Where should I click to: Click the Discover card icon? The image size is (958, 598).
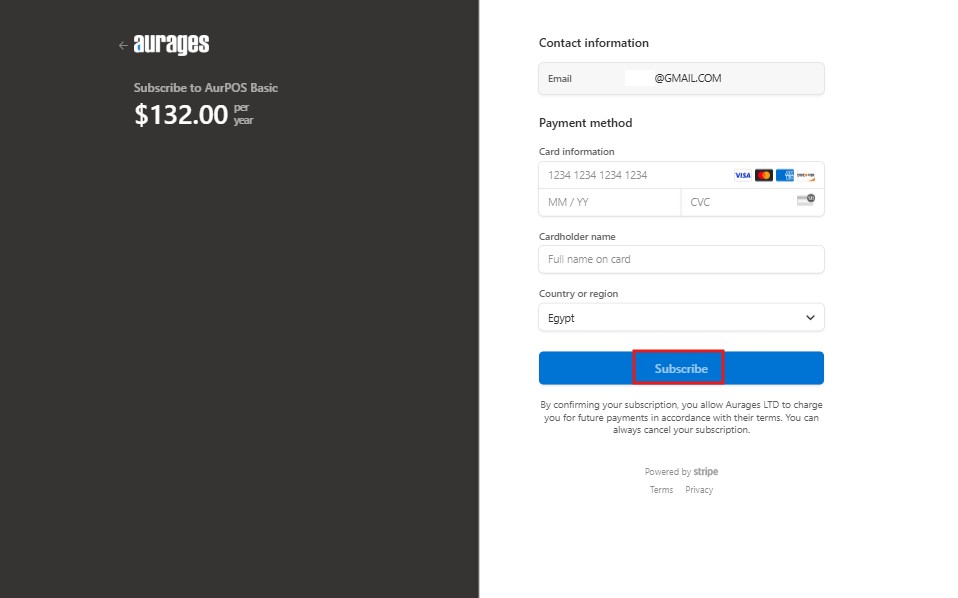click(805, 175)
